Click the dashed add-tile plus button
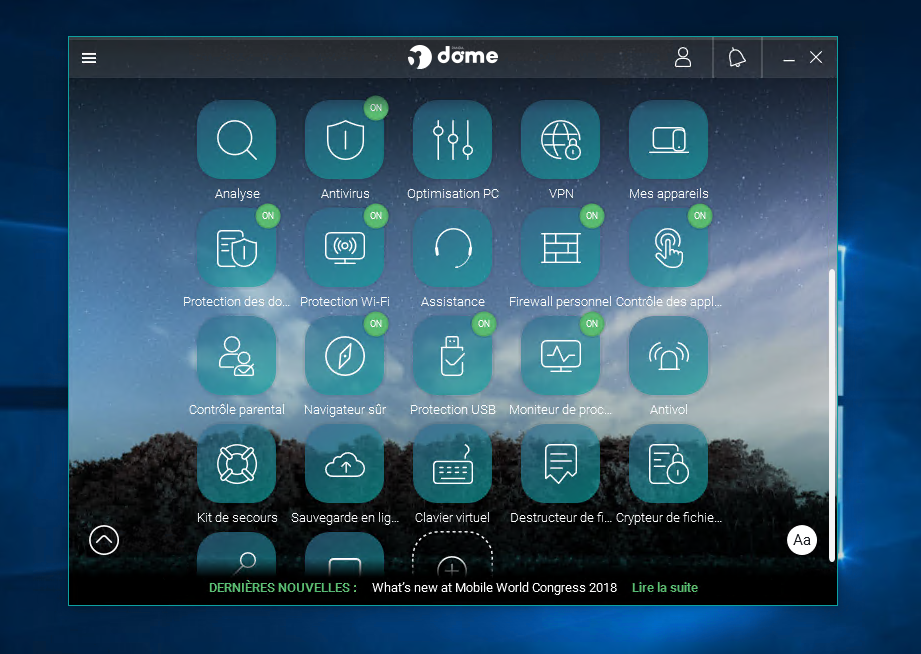 pos(452,554)
